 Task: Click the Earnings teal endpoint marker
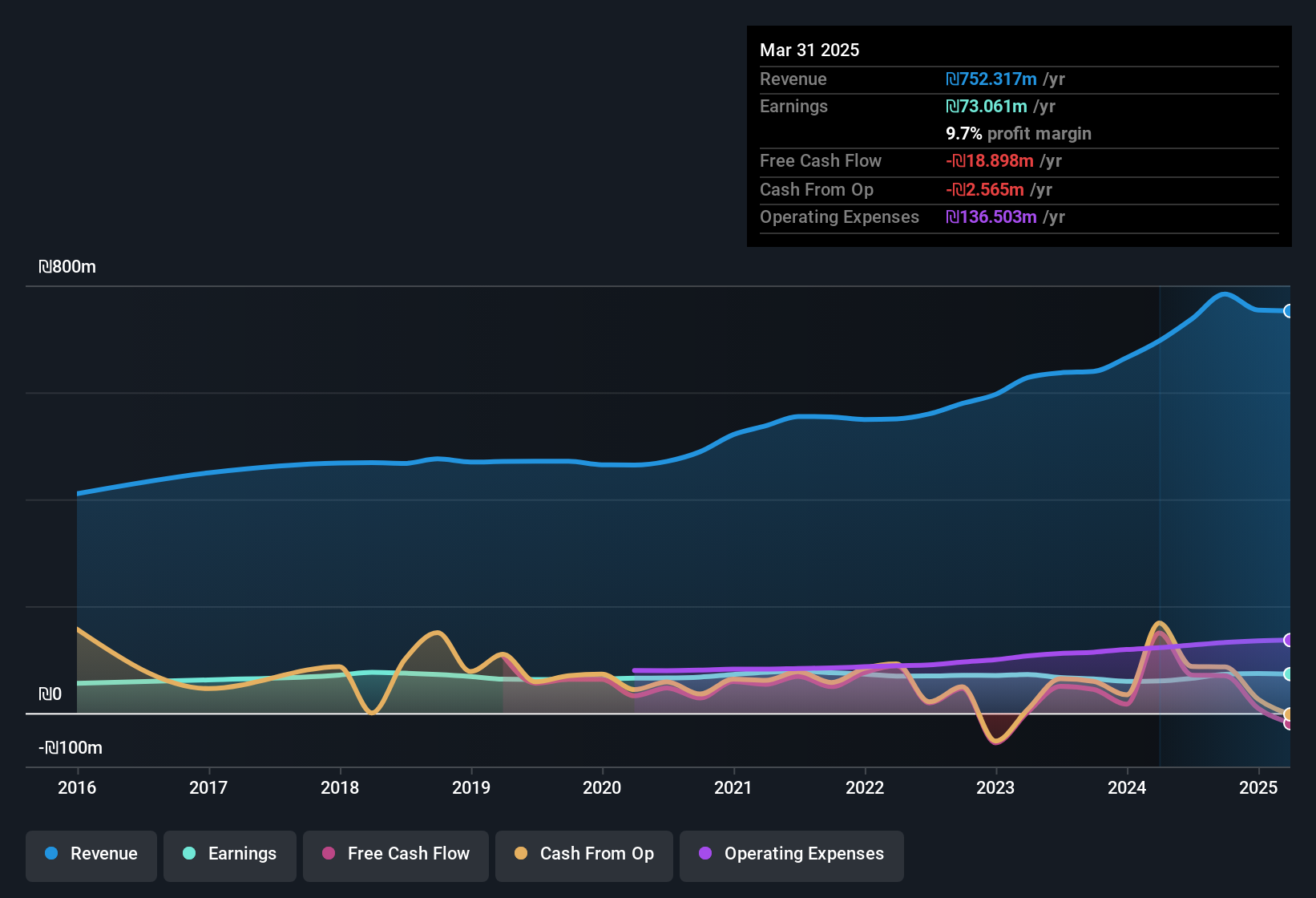click(x=1288, y=674)
